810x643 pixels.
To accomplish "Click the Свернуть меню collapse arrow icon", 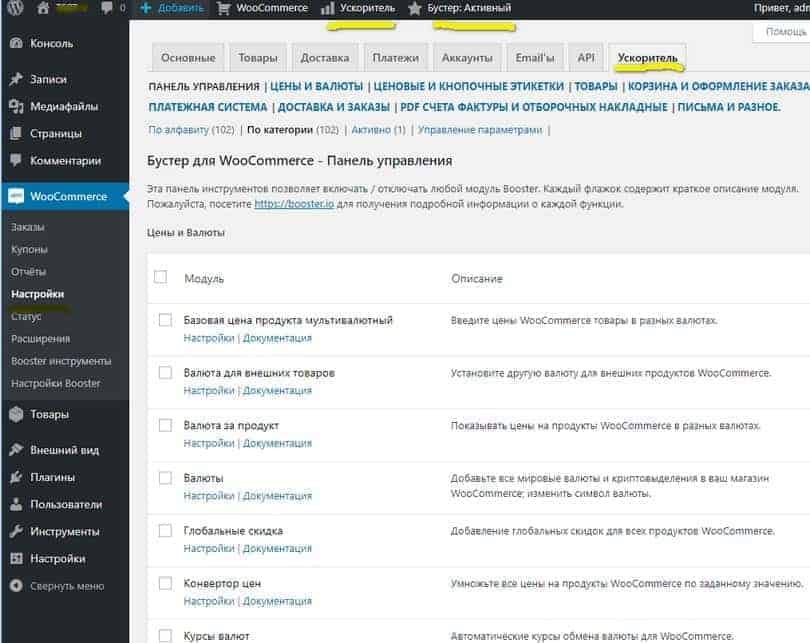I will click(17, 586).
